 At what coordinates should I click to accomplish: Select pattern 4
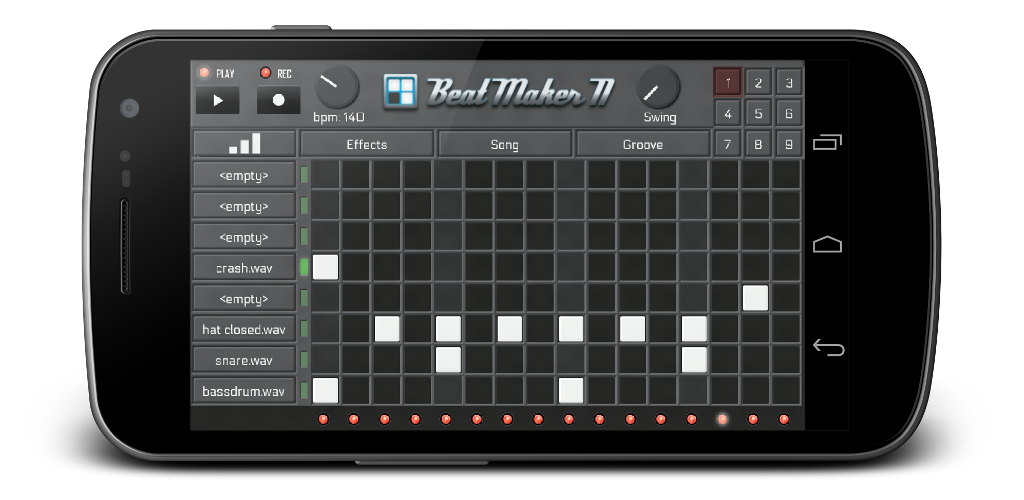(x=728, y=113)
